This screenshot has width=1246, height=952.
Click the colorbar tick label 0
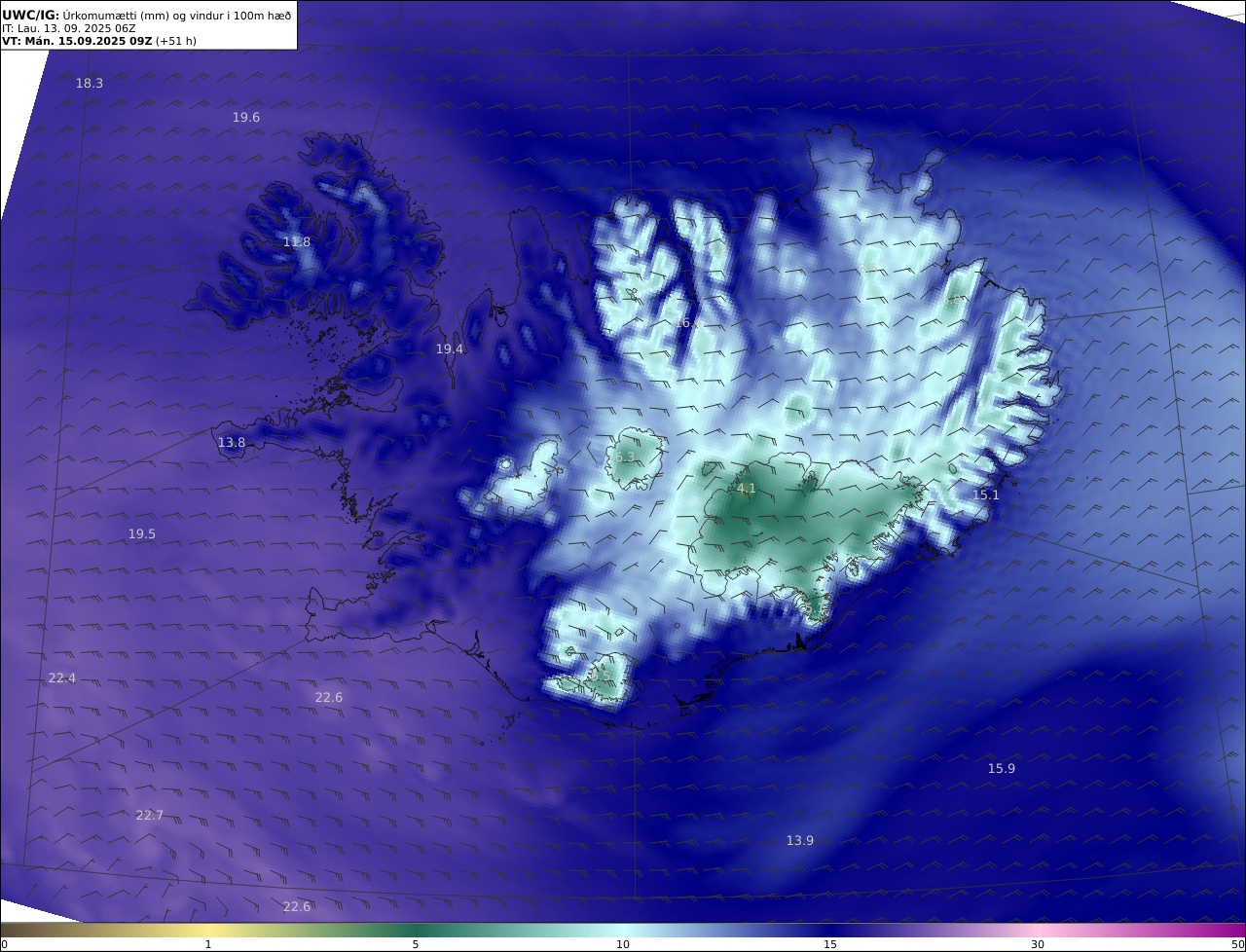pyautogui.click(x=4, y=944)
